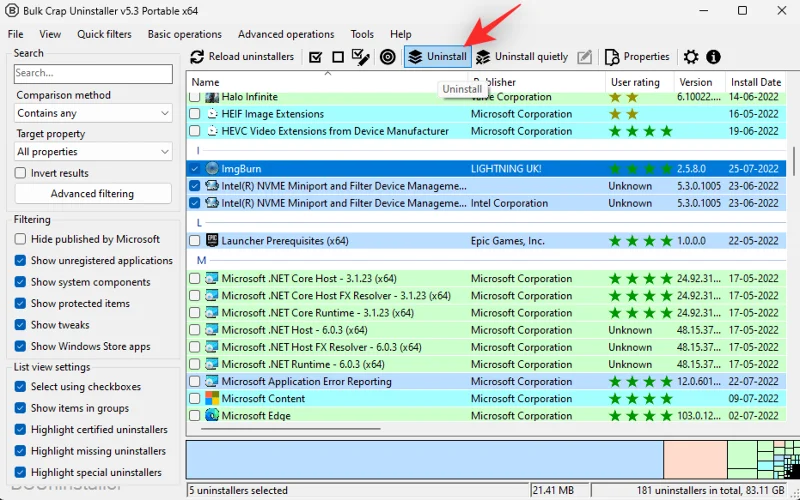Click the select-all checked box toolbar icon

click(316, 57)
